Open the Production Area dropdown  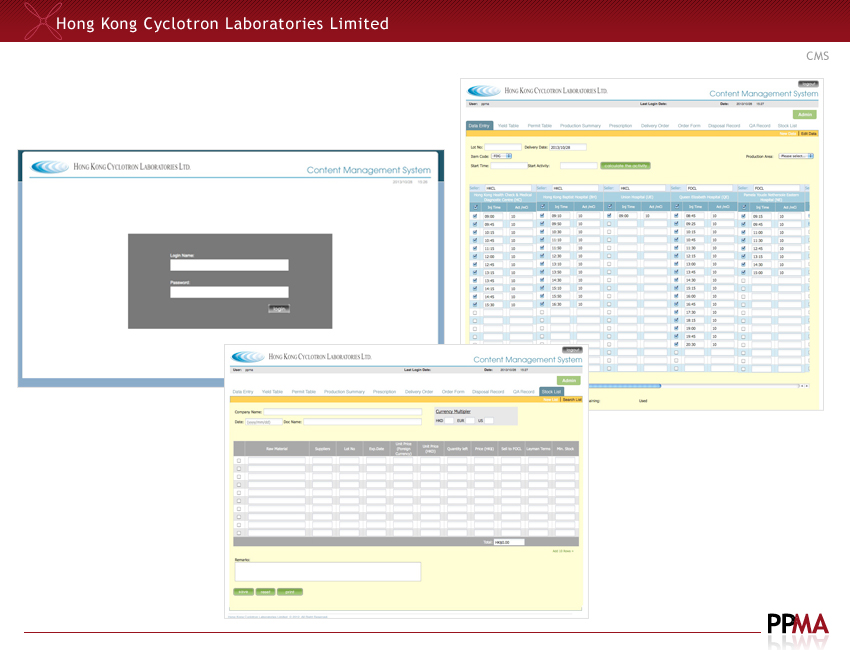point(796,156)
